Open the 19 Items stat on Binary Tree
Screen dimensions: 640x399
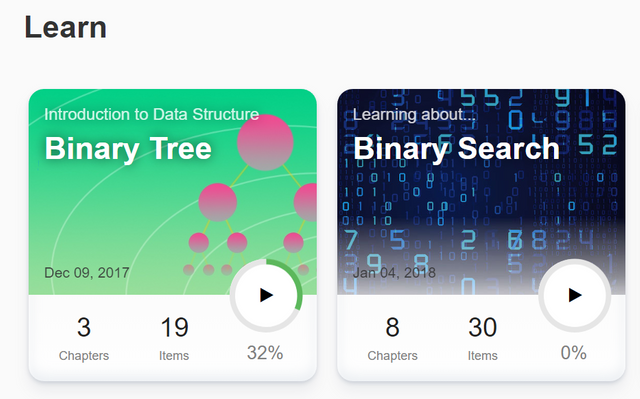[174, 339]
